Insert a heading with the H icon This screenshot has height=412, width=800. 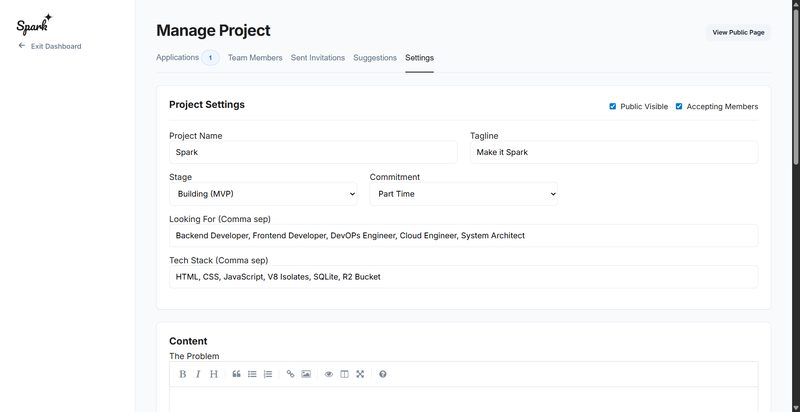(213, 374)
